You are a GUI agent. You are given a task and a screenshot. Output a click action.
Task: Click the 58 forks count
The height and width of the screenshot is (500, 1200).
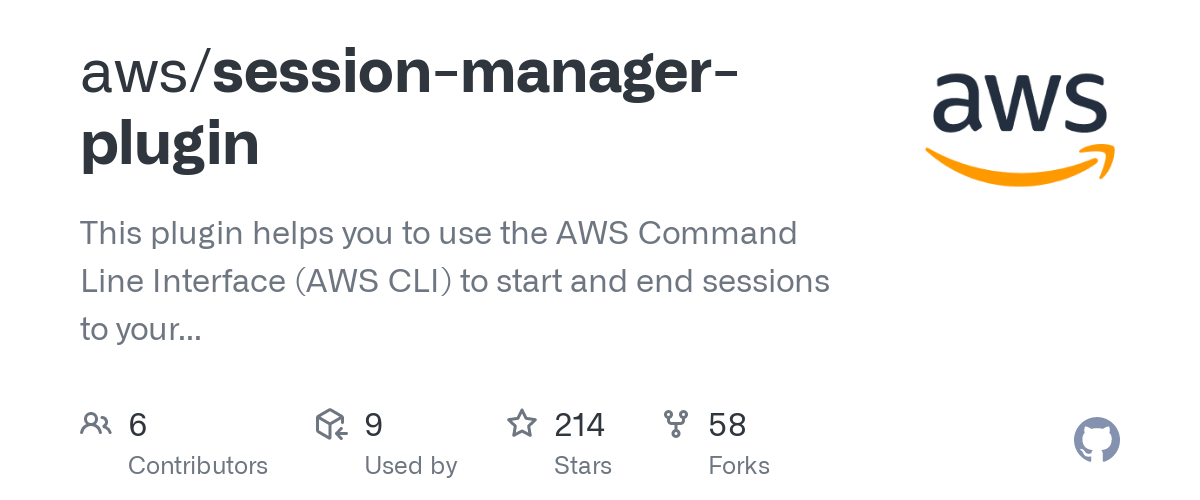click(727, 425)
